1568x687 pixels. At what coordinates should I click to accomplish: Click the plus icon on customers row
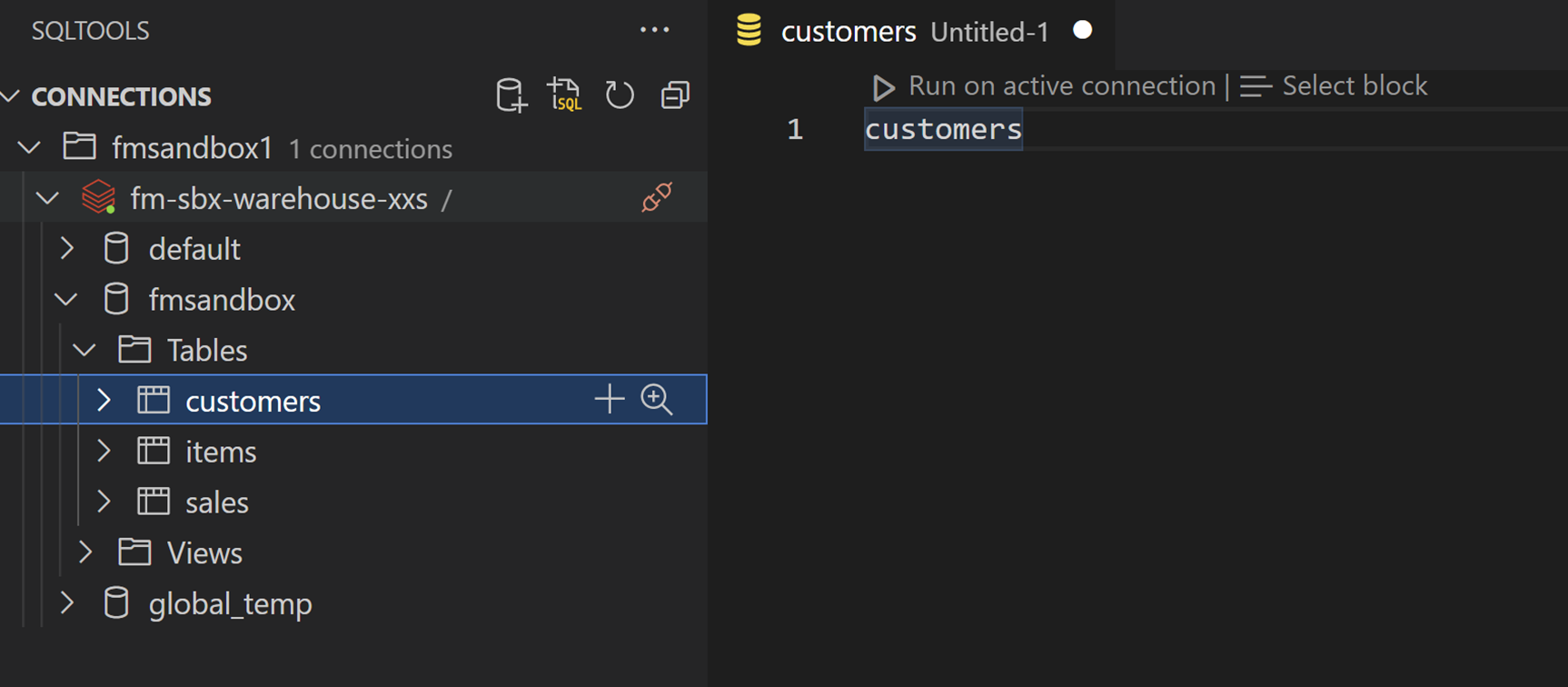609,399
